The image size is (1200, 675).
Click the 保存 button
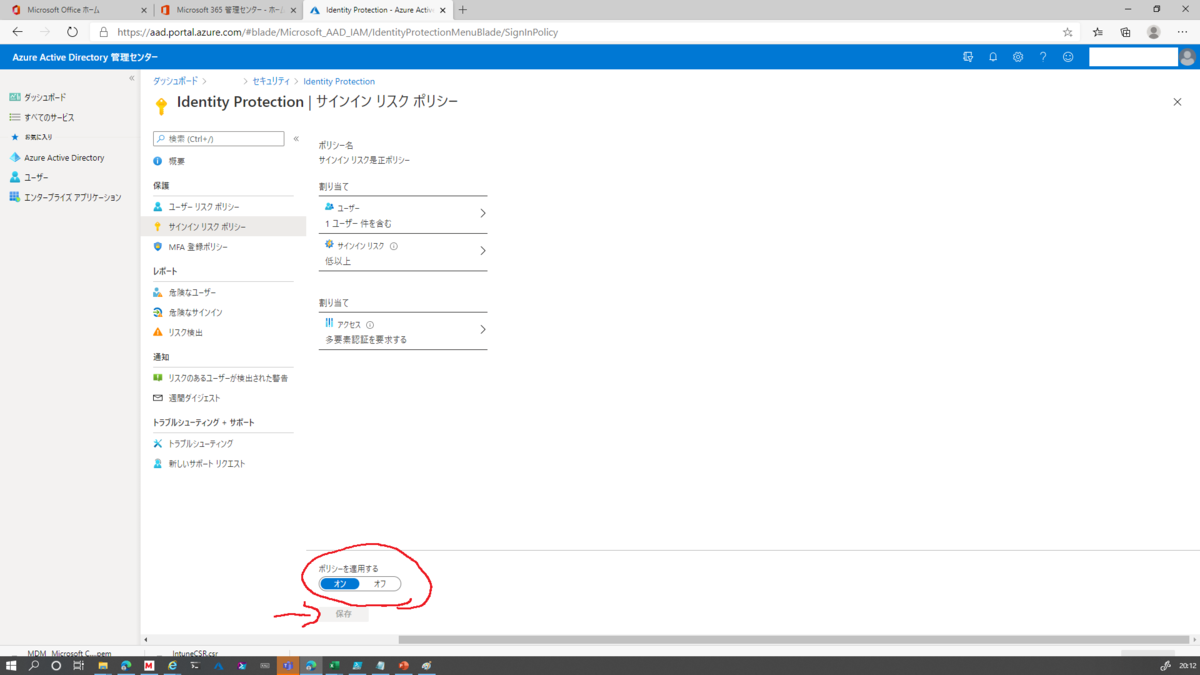pos(344,614)
